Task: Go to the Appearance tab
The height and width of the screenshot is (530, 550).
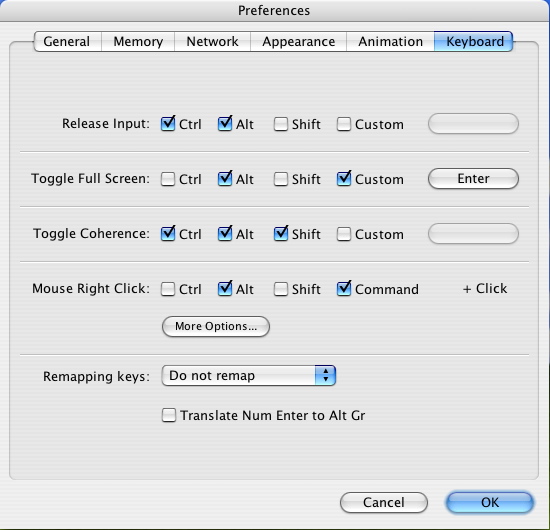Action: (299, 41)
